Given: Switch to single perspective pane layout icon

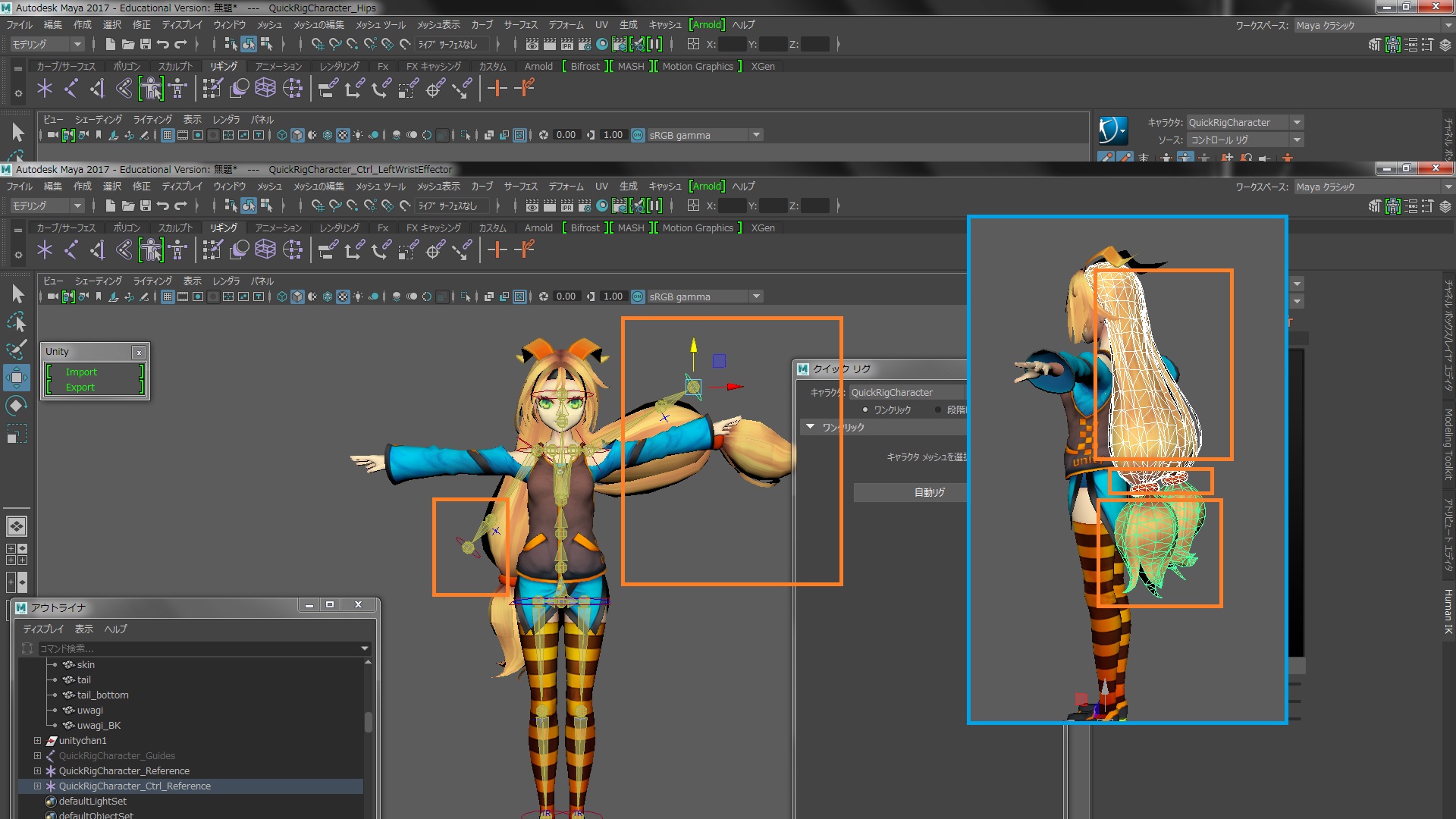Looking at the screenshot, I should (x=17, y=526).
